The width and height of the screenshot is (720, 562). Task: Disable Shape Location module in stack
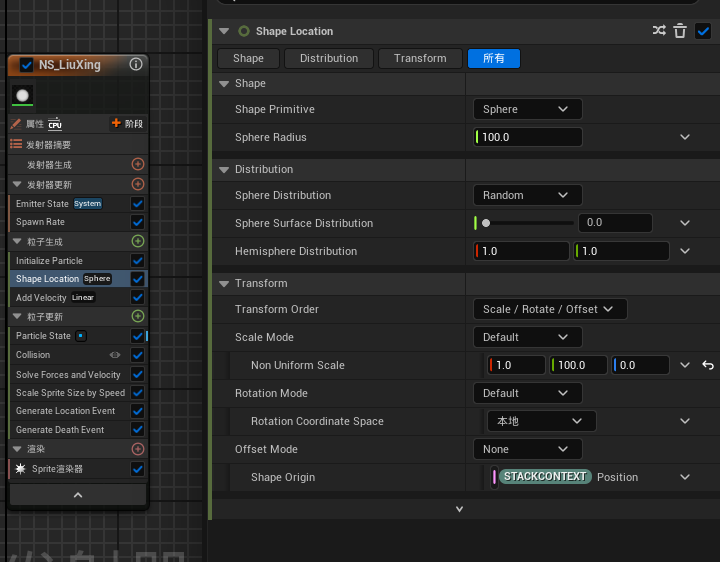point(137,279)
